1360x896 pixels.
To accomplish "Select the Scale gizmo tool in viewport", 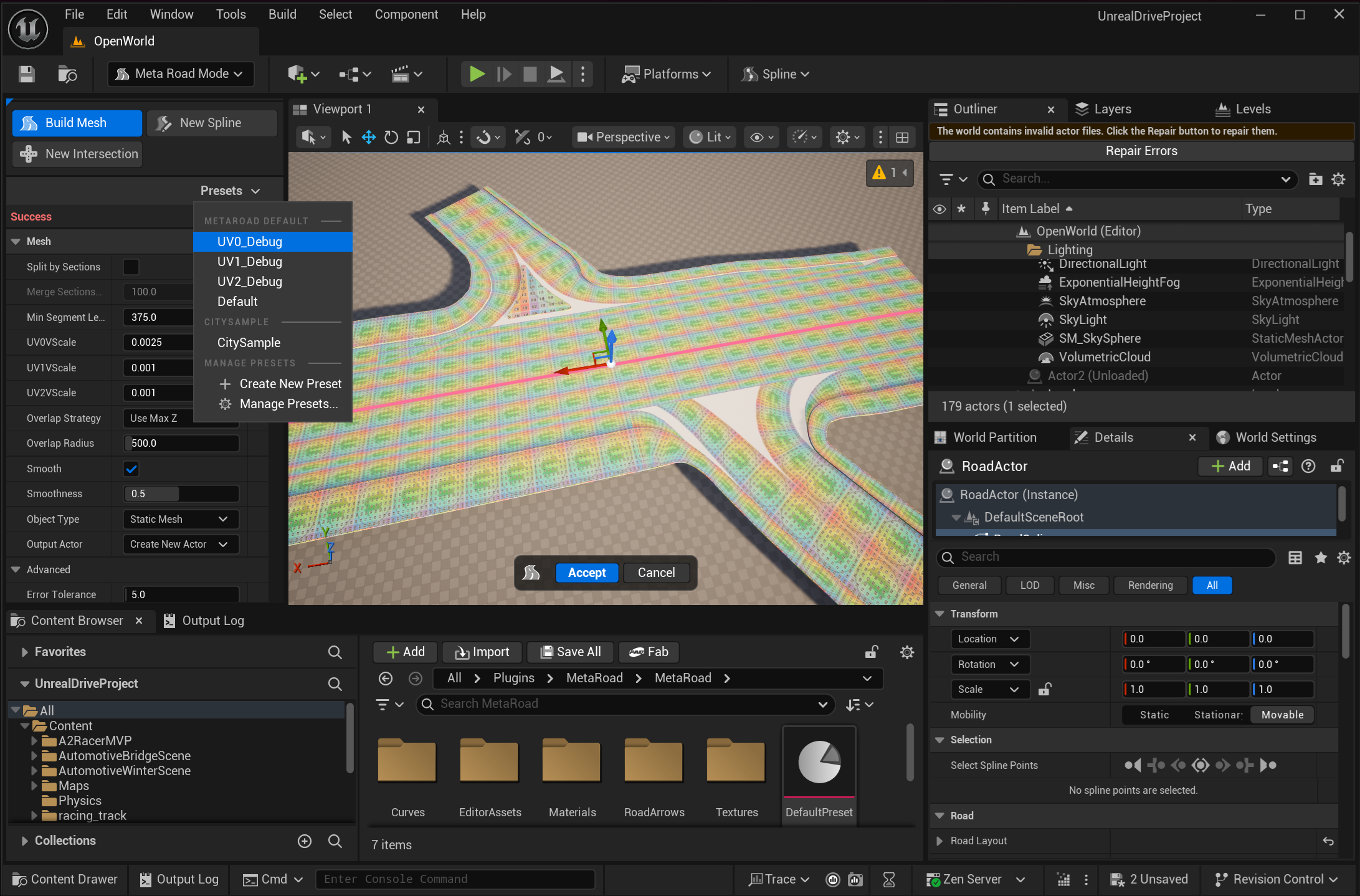I will coord(414,137).
